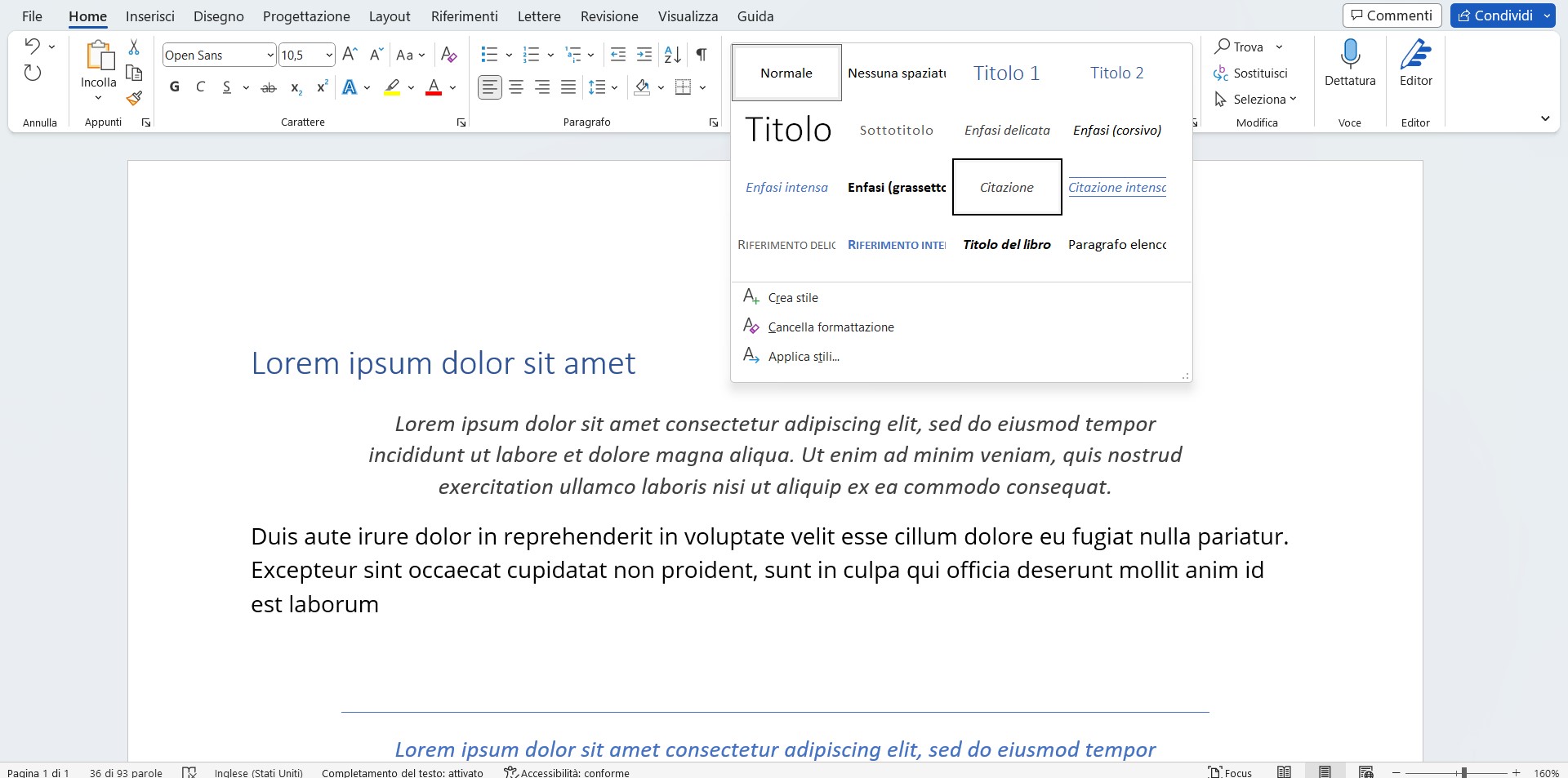Expand the Seleziona dropdown
The width and height of the screenshot is (1568, 778).
click(1294, 99)
